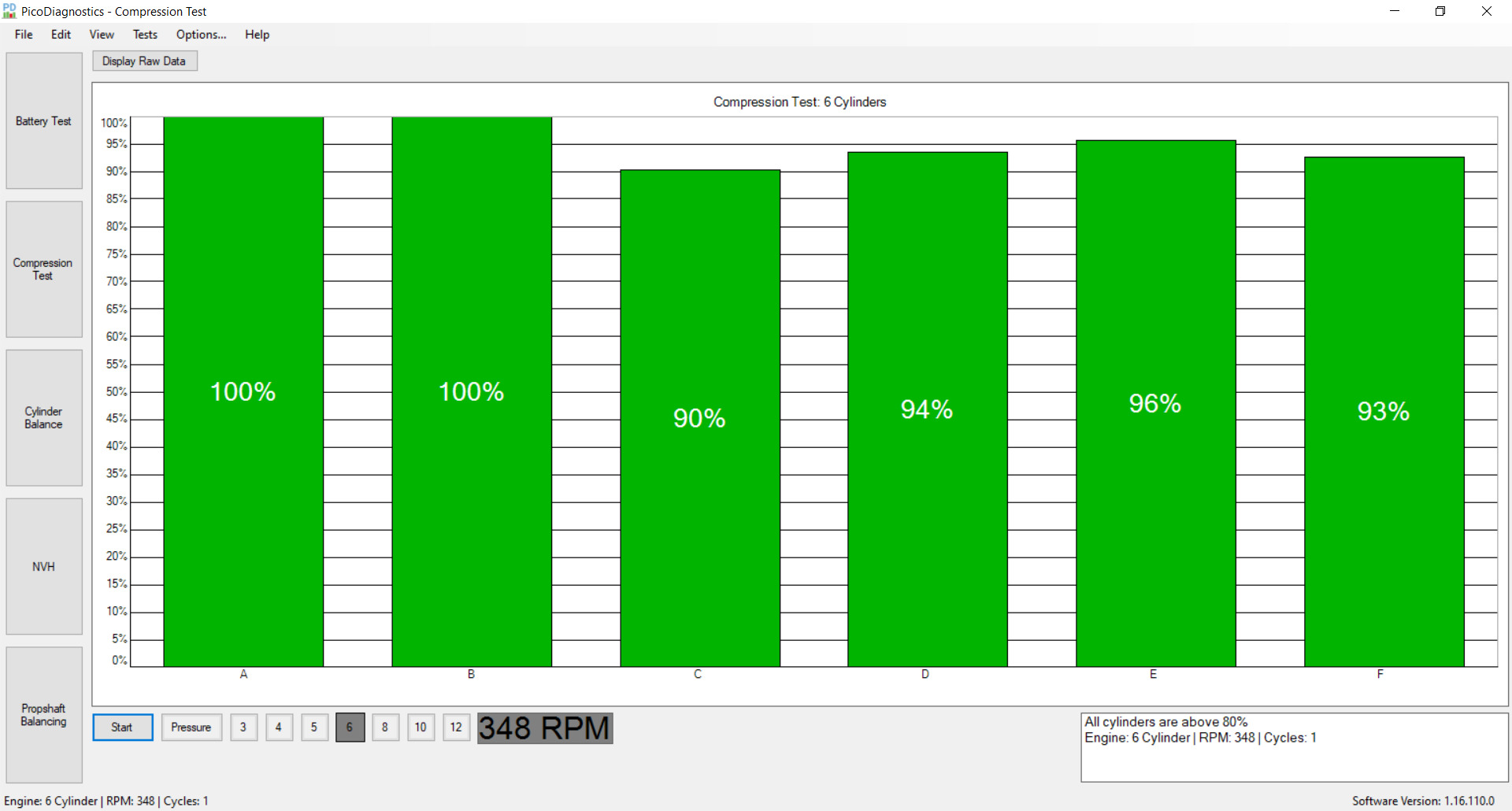The height and width of the screenshot is (811, 1512).
Task: Open the Help menu
Action: click(x=257, y=35)
